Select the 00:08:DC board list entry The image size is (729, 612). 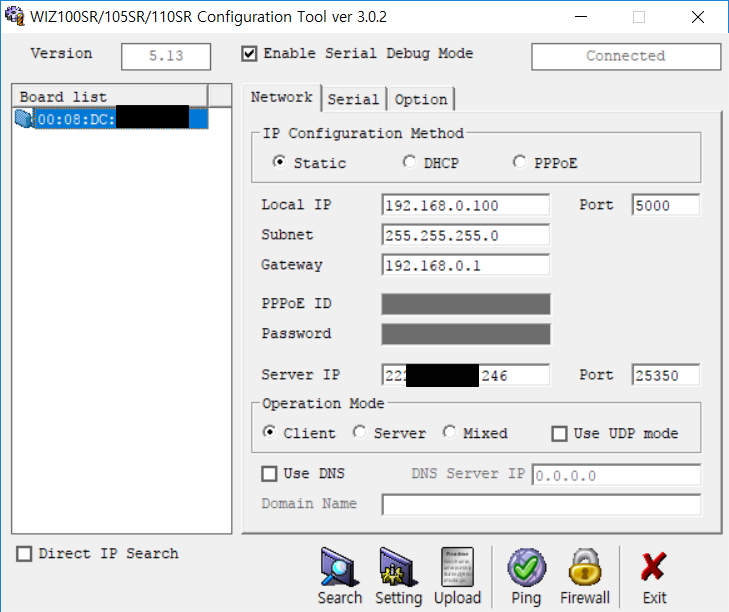pos(122,119)
